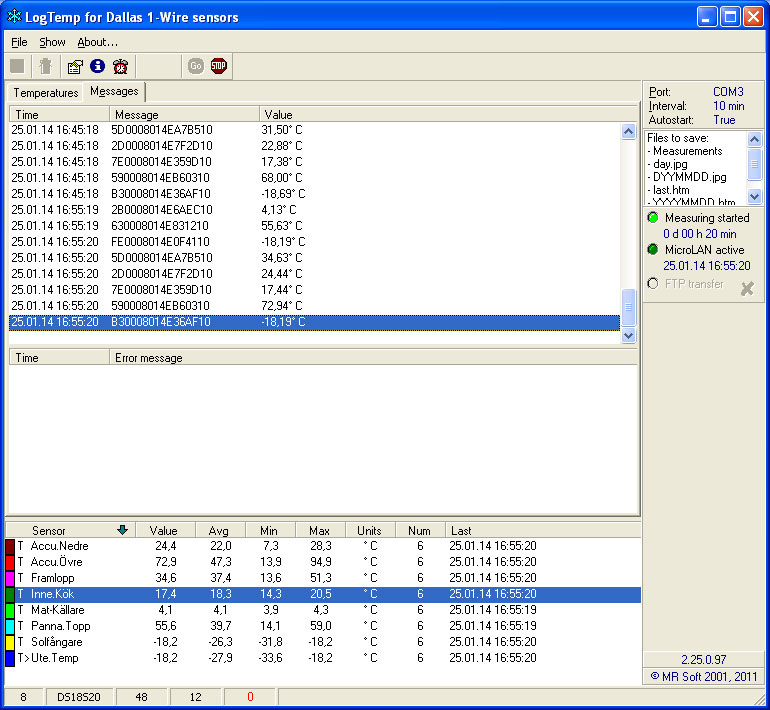Click the Framlopp magenta color swatch
Viewport: 770px width, 710px height.
tap(10, 578)
